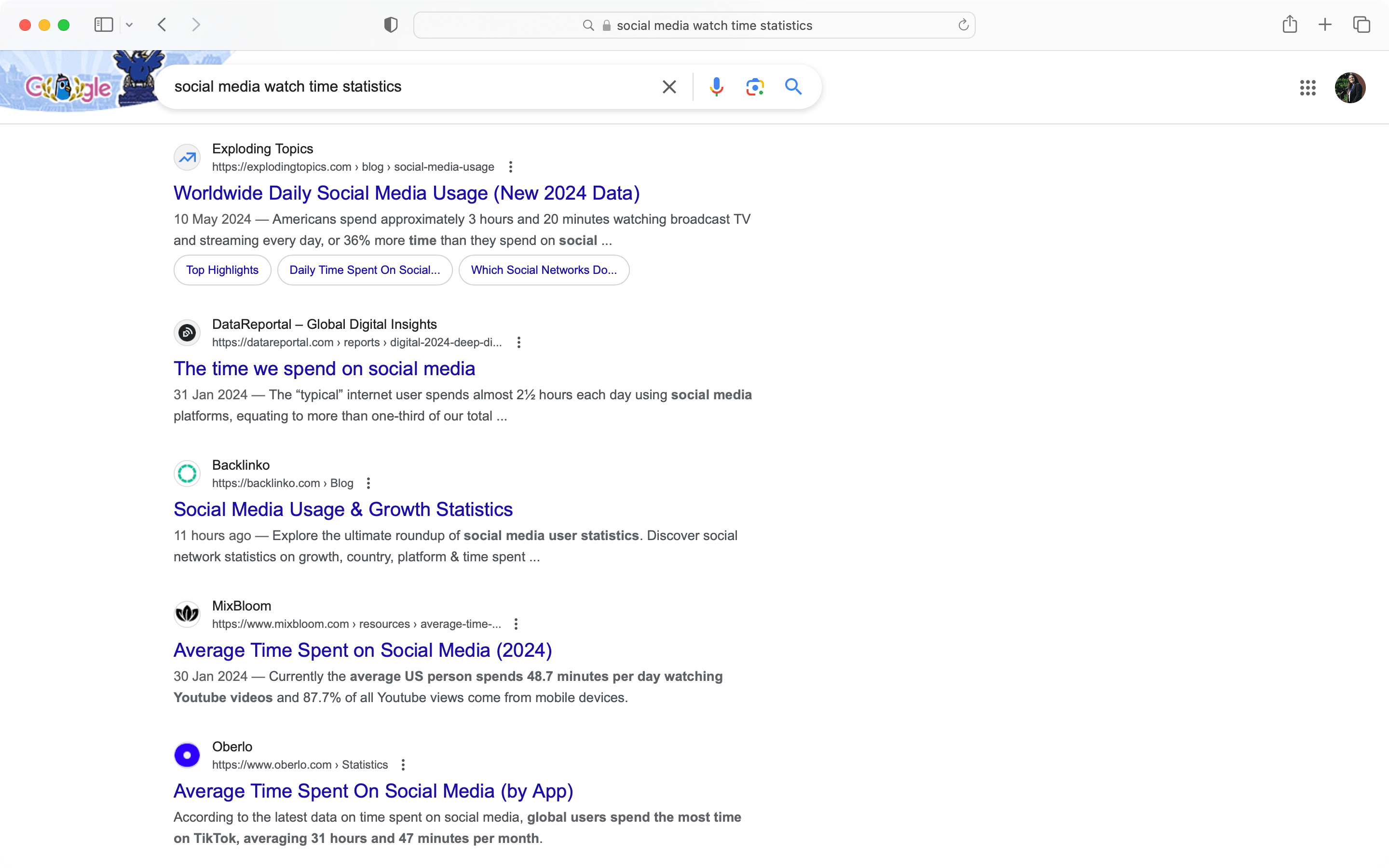Screen dimensions: 1389x868
Task: Click the Google Lens camera icon
Action: click(x=754, y=87)
